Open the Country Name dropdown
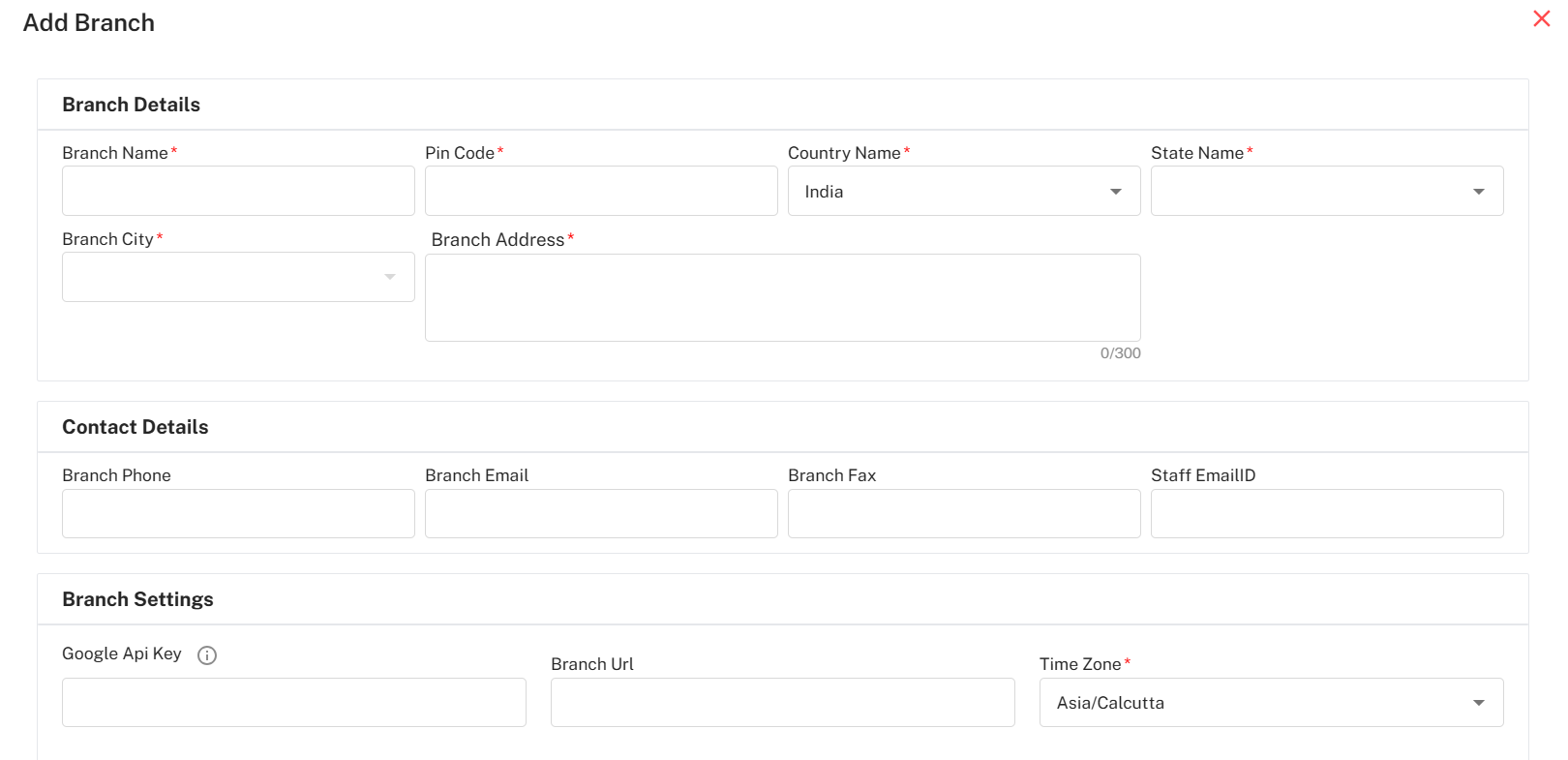 click(963, 191)
